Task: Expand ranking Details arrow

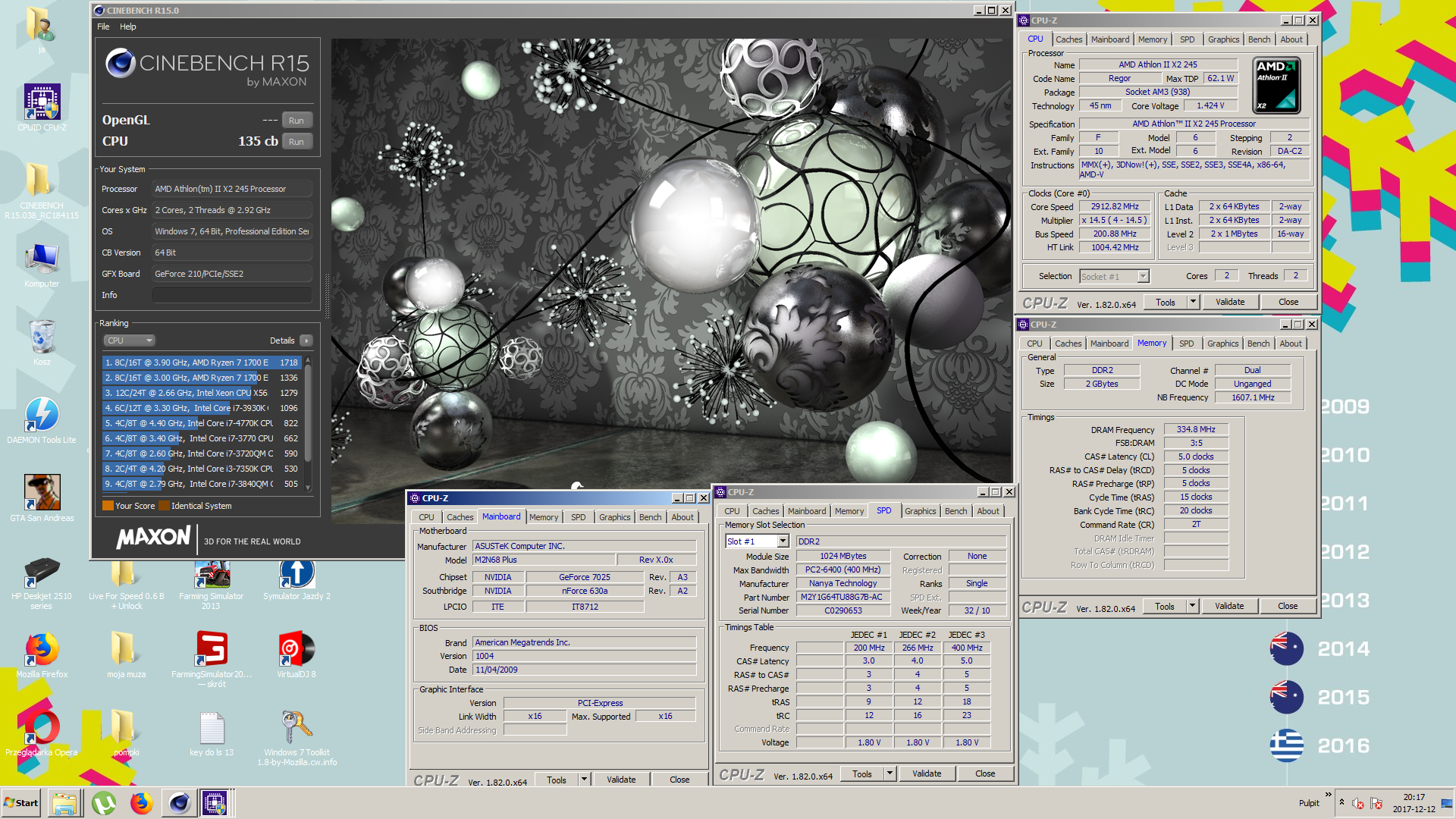Action: (306, 340)
